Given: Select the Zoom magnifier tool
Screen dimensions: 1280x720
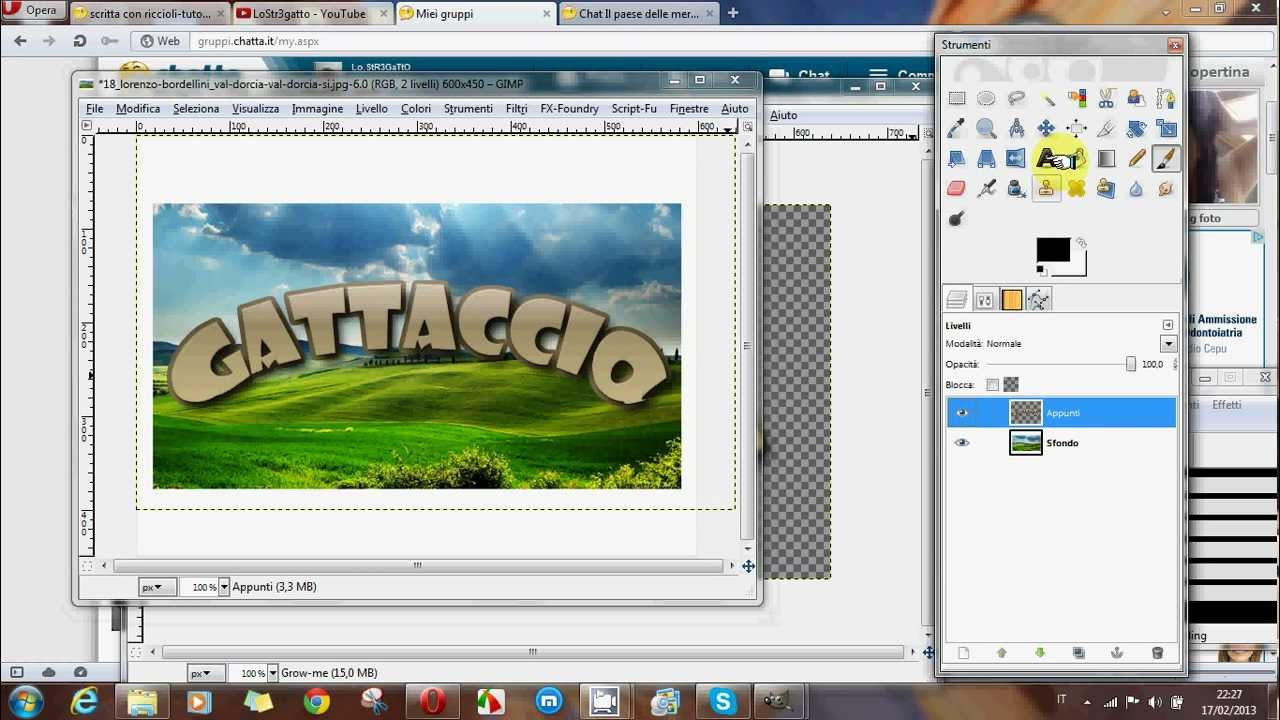Looking at the screenshot, I should [986, 128].
